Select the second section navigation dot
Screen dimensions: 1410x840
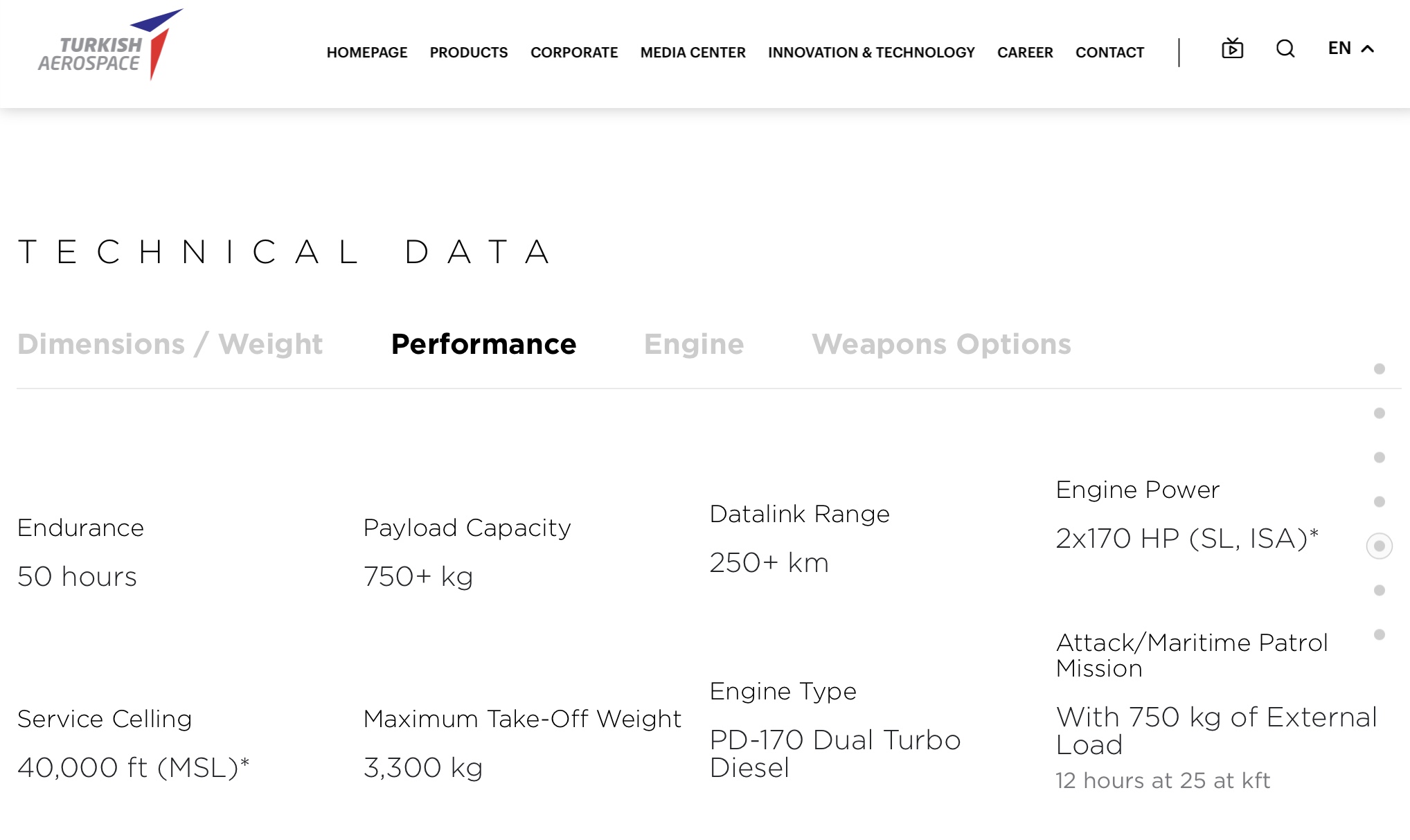[x=1380, y=413]
